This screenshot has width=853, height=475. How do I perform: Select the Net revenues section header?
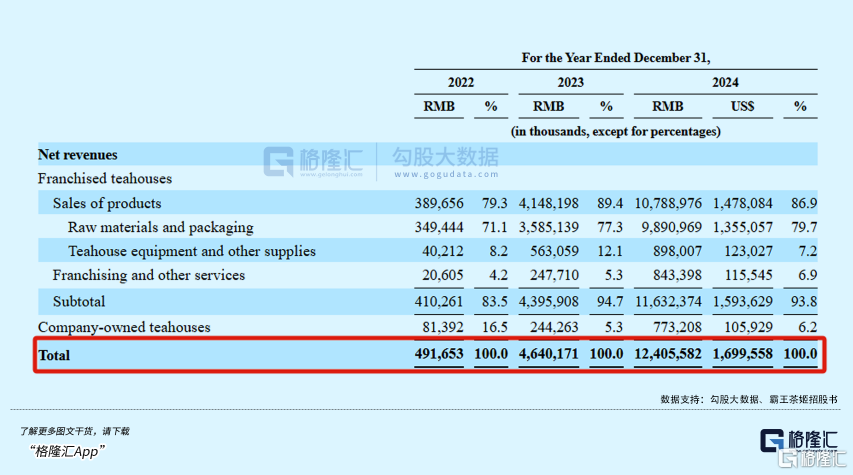[x=78, y=155]
